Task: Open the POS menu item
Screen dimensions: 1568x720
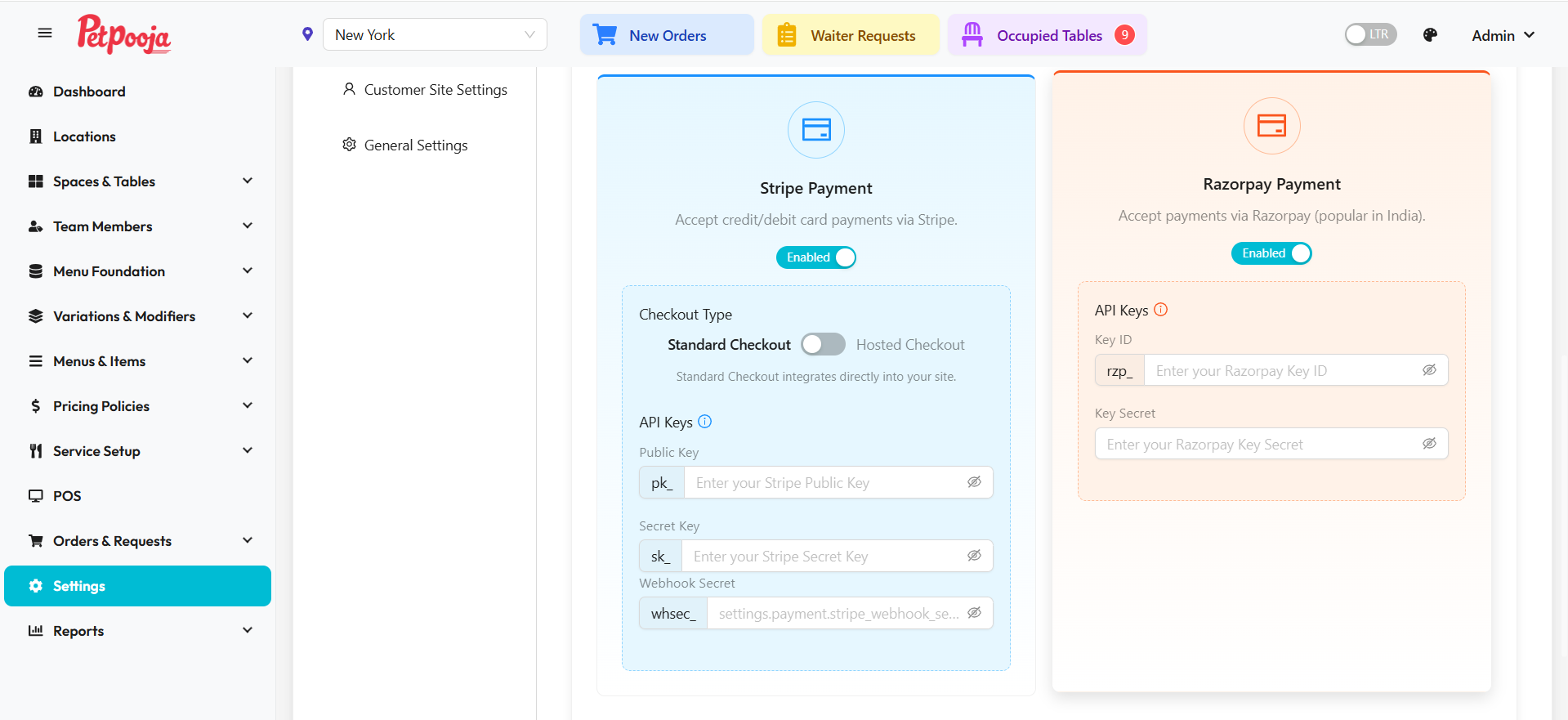Action: coord(137,496)
